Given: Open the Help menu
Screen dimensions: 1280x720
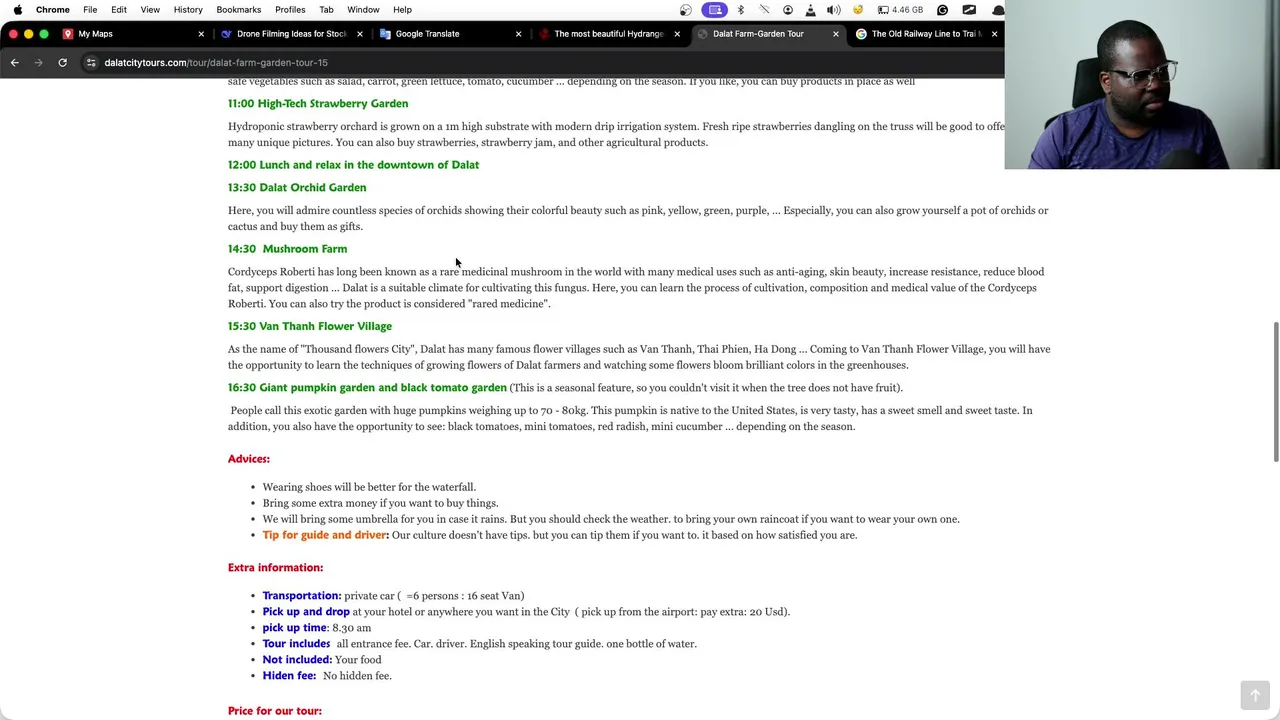Looking at the screenshot, I should [402, 10].
